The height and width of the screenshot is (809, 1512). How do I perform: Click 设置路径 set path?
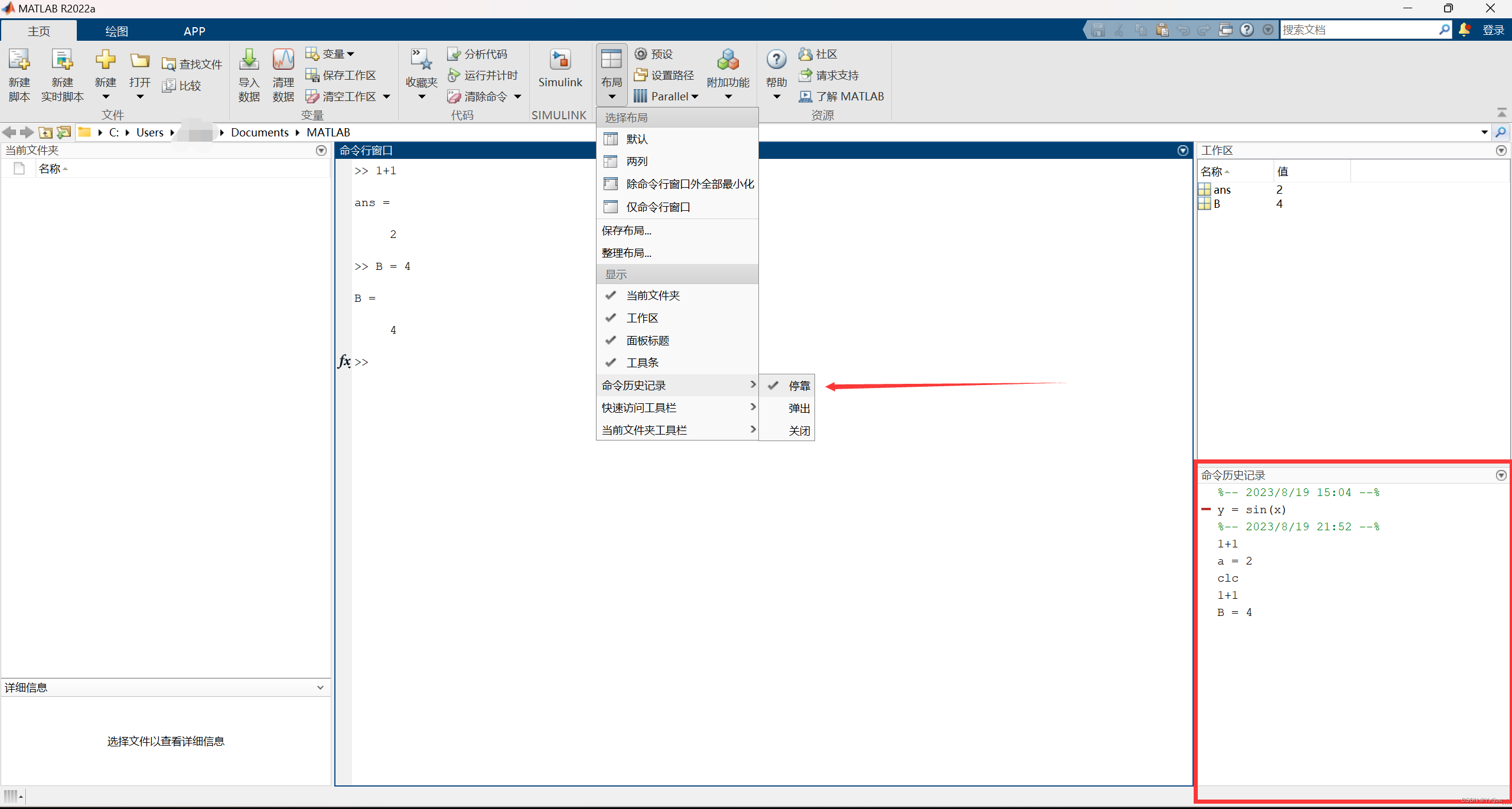[664, 75]
